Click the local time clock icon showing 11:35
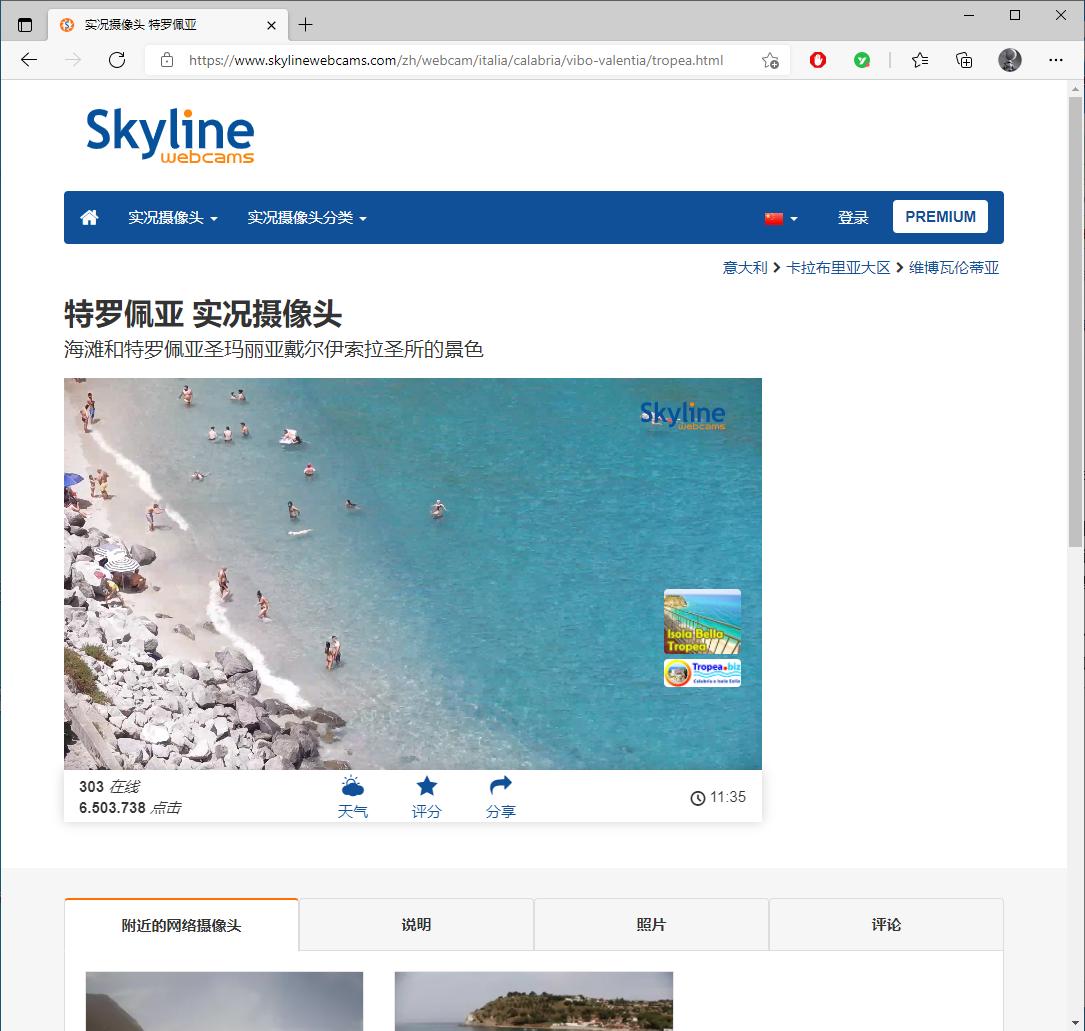The height and width of the screenshot is (1031, 1085). click(698, 797)
